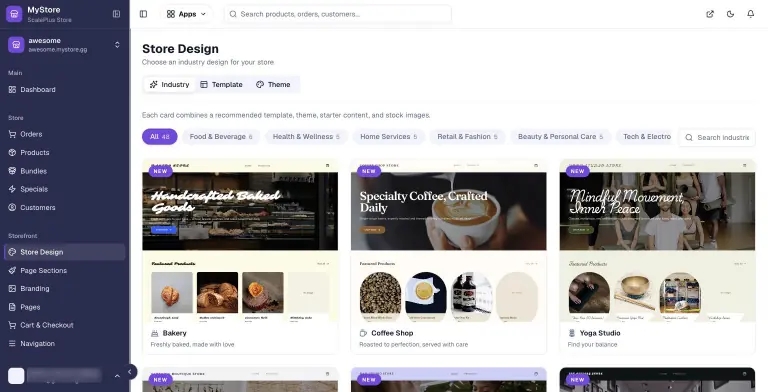Filter by Home Services

pyautogui.click(x=388, y=137)
